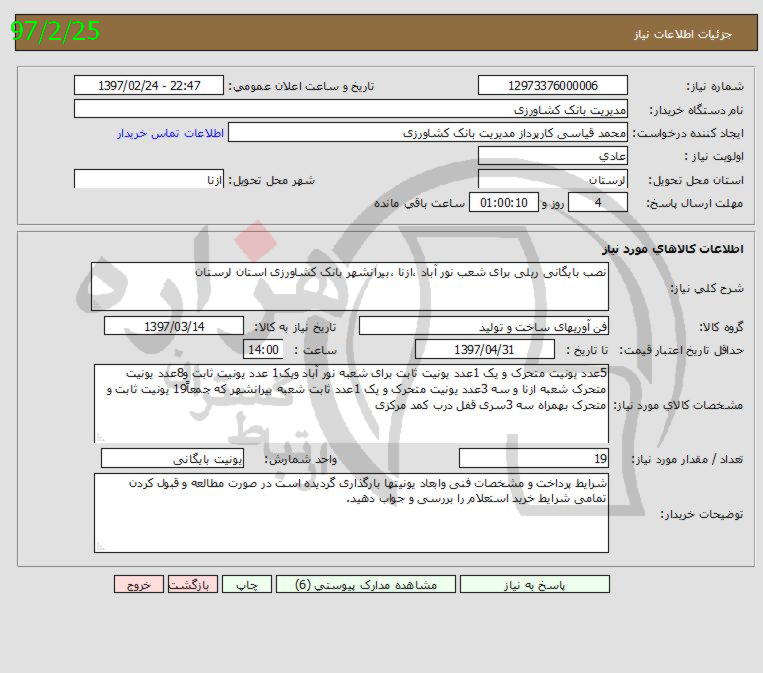Click the خروج exit button
763x673 pixels.
(138, 585)
